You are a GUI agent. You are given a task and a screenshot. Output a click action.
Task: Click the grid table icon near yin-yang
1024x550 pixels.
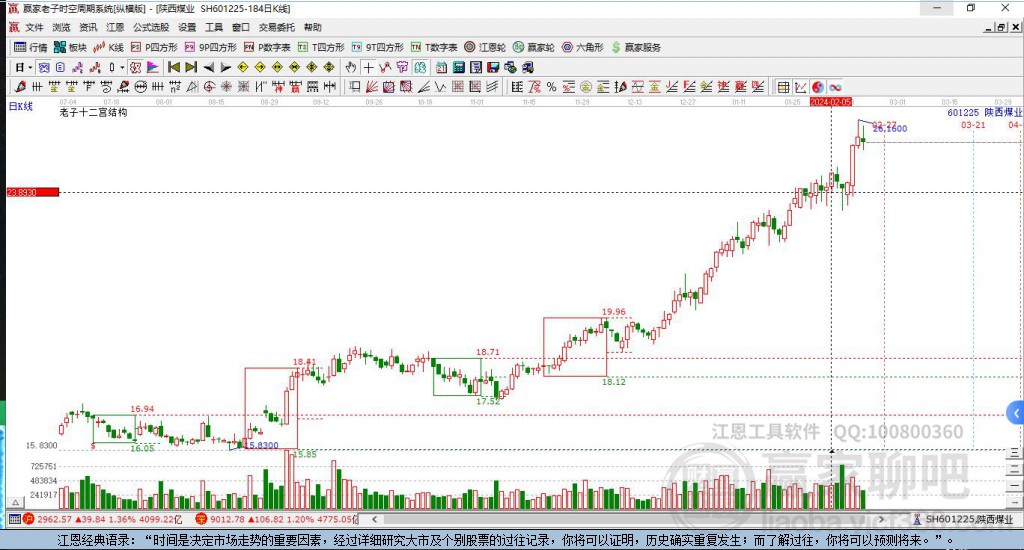[783, 87]
